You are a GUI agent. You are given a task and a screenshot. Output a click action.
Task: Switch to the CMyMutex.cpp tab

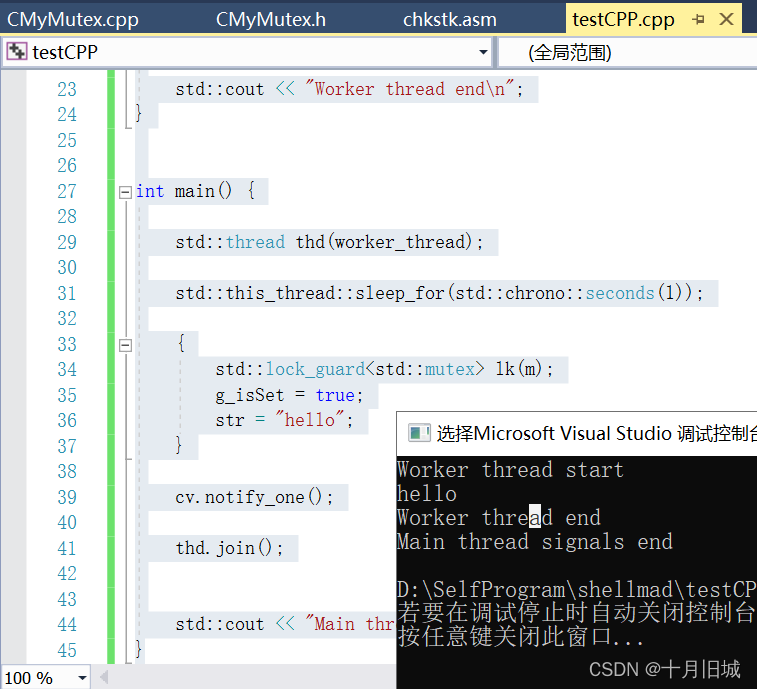point(73,20)
